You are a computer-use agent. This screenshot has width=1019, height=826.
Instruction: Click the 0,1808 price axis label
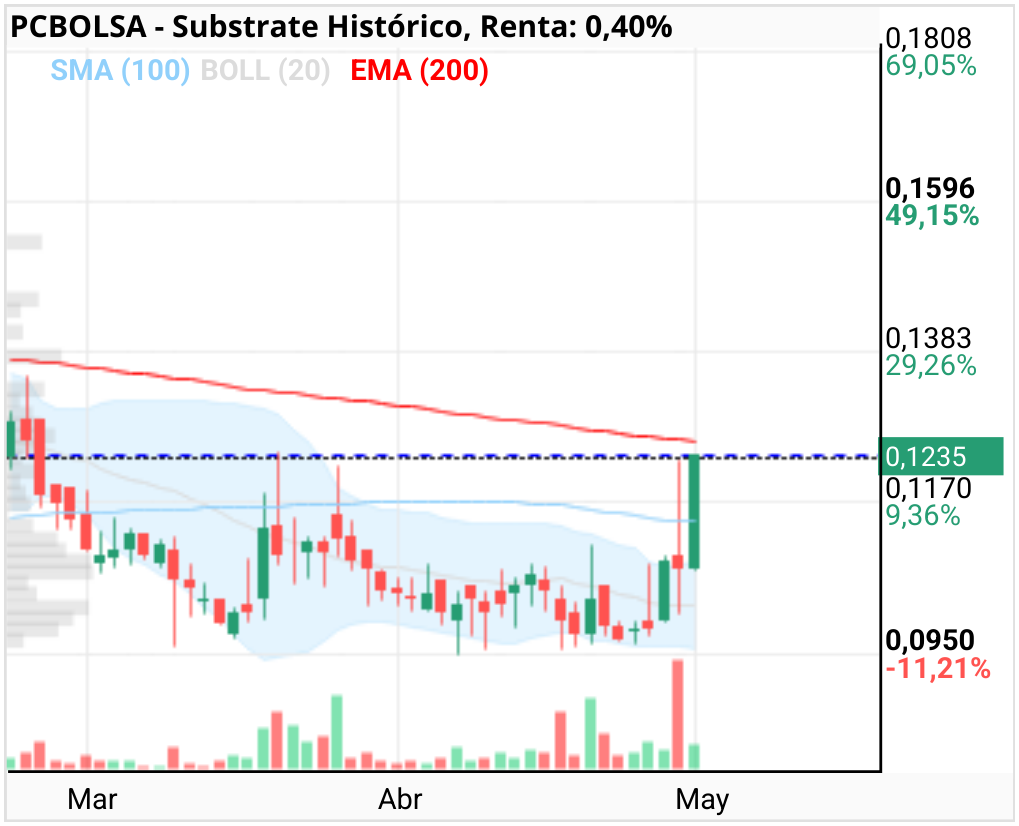pyautogui.click(x=928, y=38)
